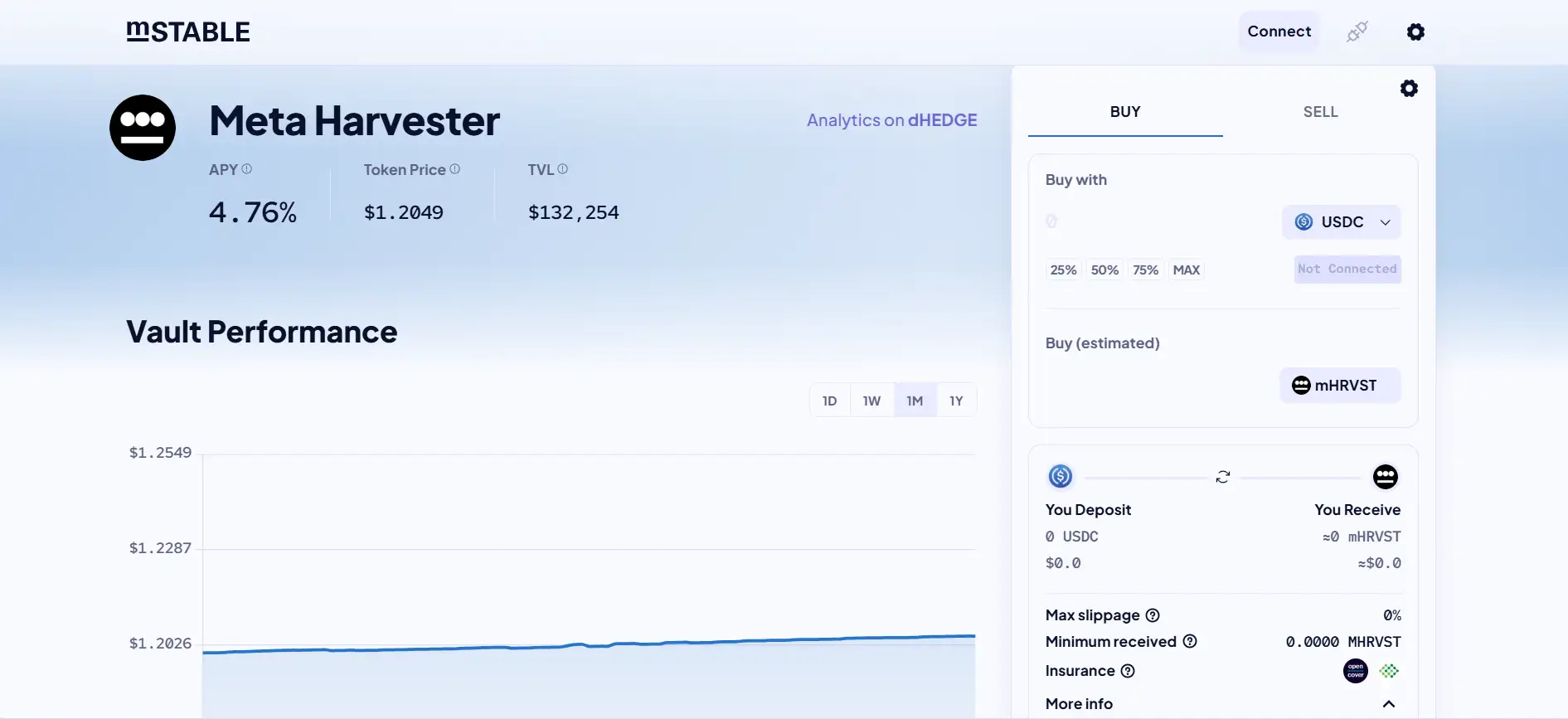Click the Open Cover insurance icon
The width and height of the screenshot is (1568, 719).
(1355, 671)
